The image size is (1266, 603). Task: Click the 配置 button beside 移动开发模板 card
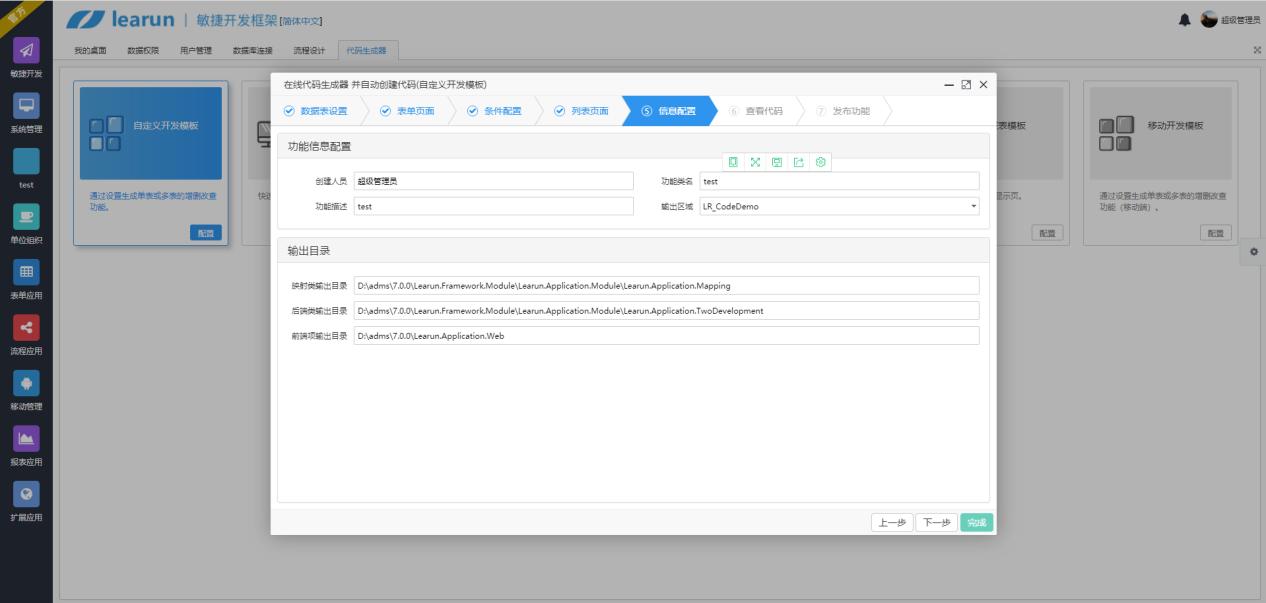click(x=1047, y=233)
